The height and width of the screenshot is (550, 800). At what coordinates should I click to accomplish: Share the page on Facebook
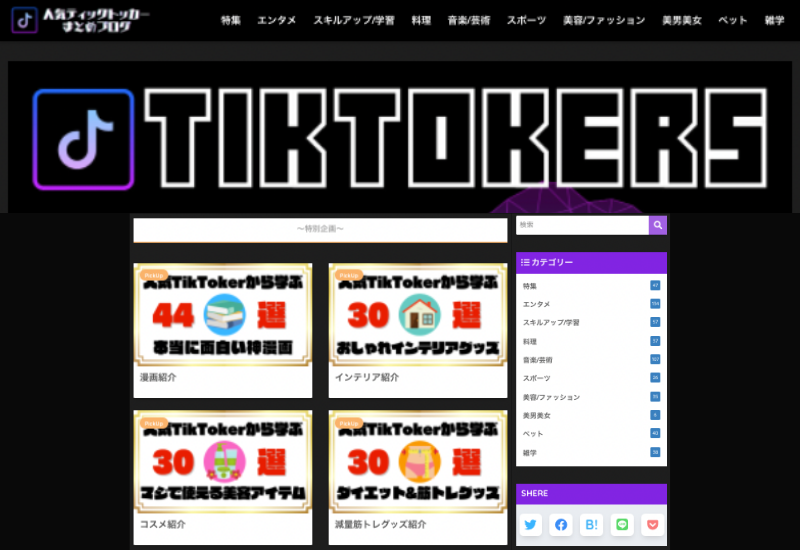click(561, 524)
